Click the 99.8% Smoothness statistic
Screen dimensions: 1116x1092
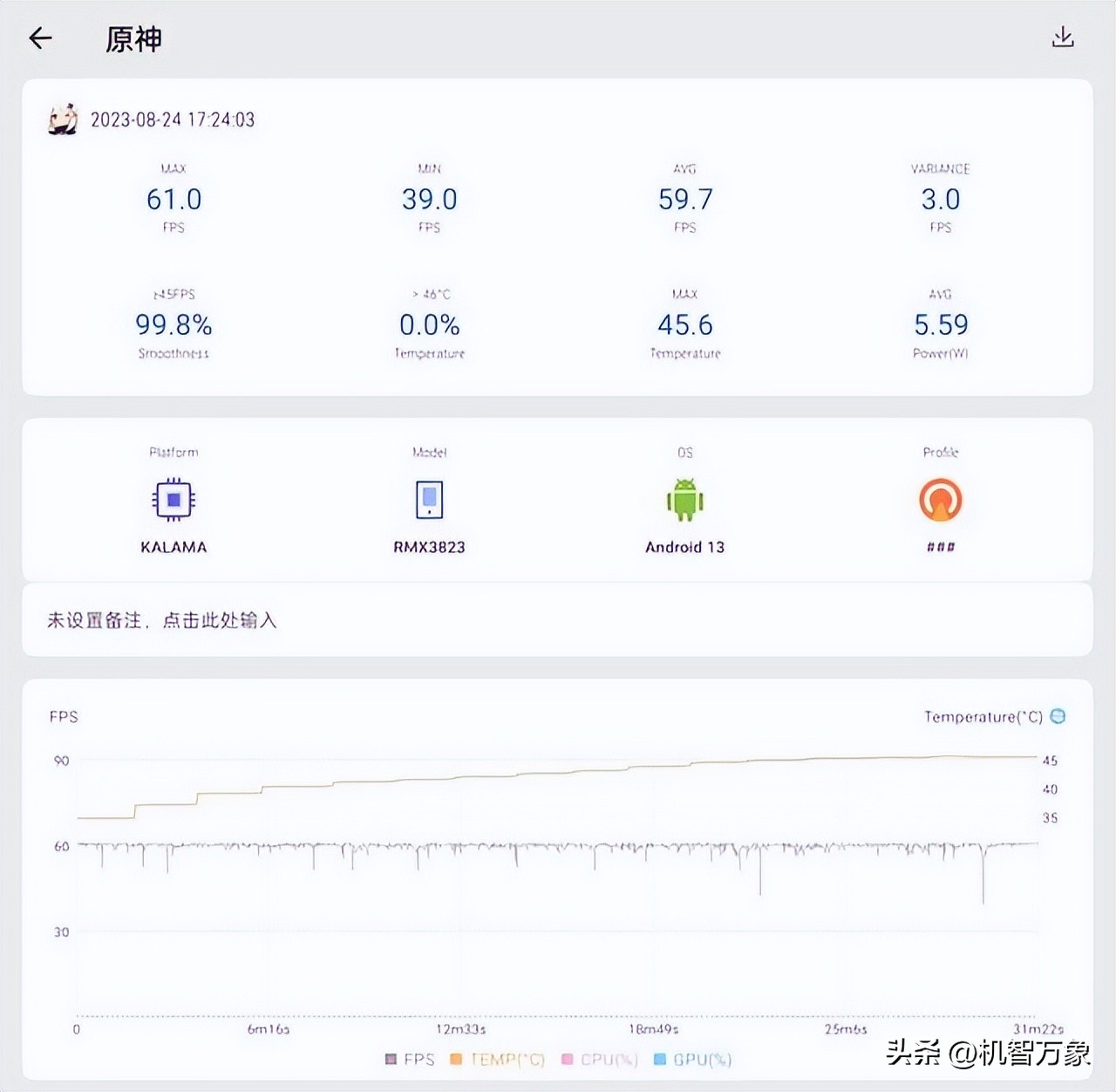coord(174,325)
